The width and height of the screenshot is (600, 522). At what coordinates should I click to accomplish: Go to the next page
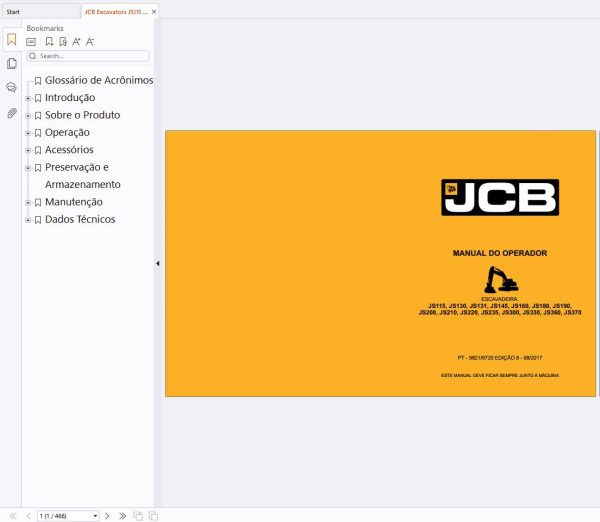pyautogui.click(x=107, y=516)
